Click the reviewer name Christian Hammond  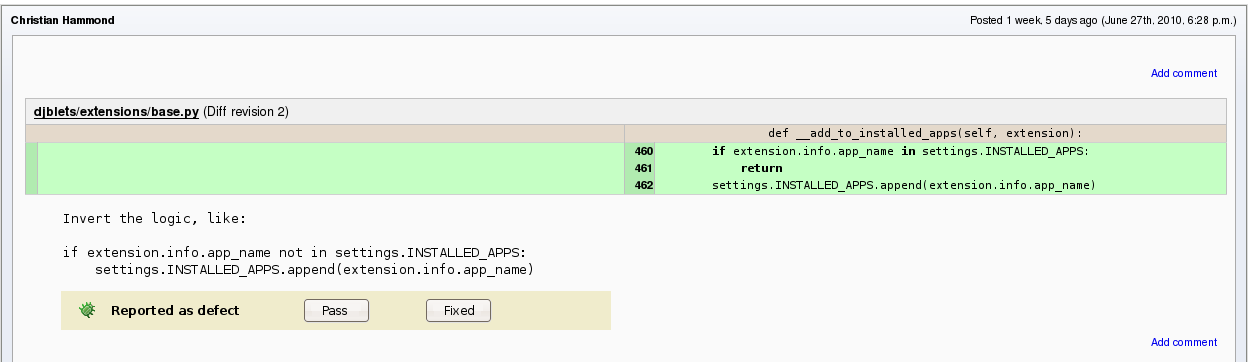62,20
